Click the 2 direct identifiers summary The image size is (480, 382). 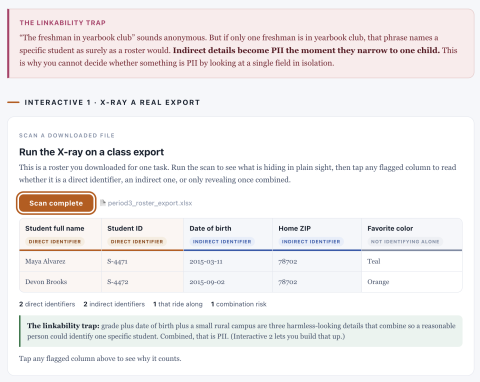47,304
